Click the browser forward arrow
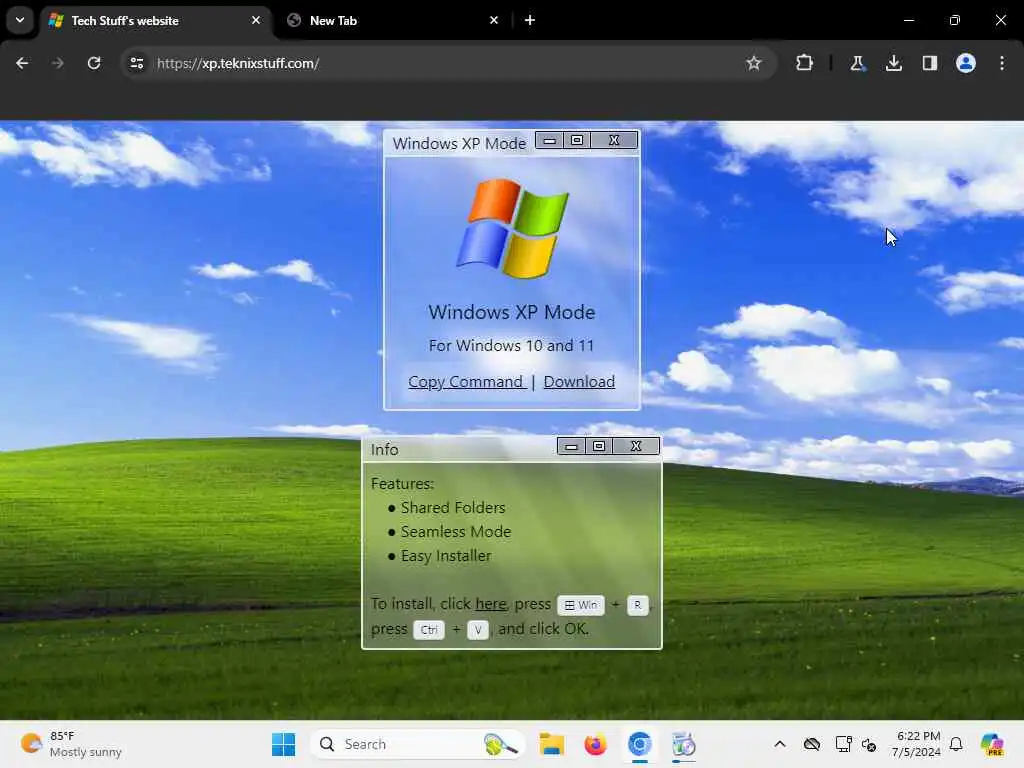Screen dimensions: 1024x768 [57, 63]
